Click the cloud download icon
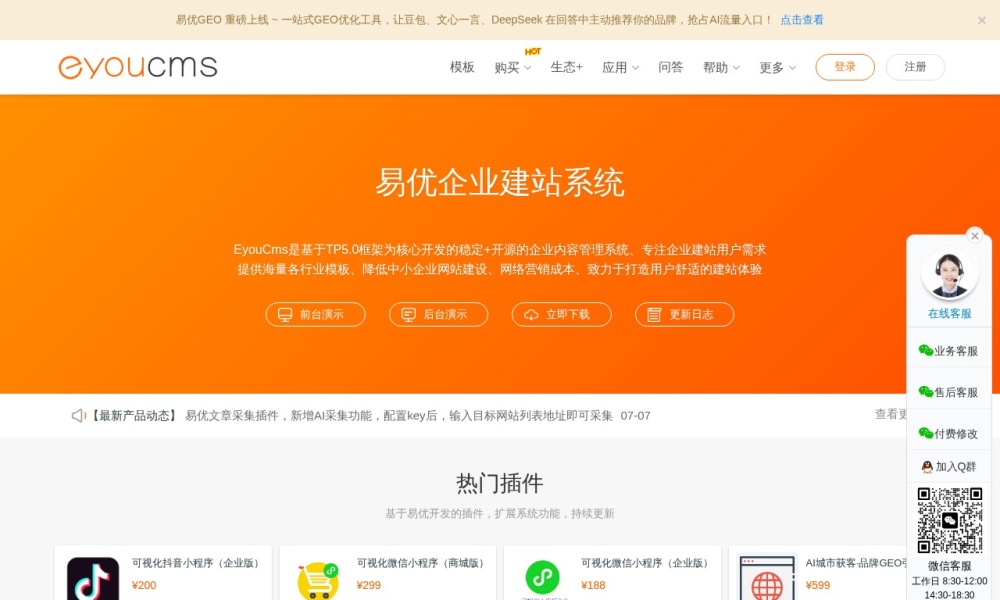Screen dimensions: 1000x600 point(531,314)
